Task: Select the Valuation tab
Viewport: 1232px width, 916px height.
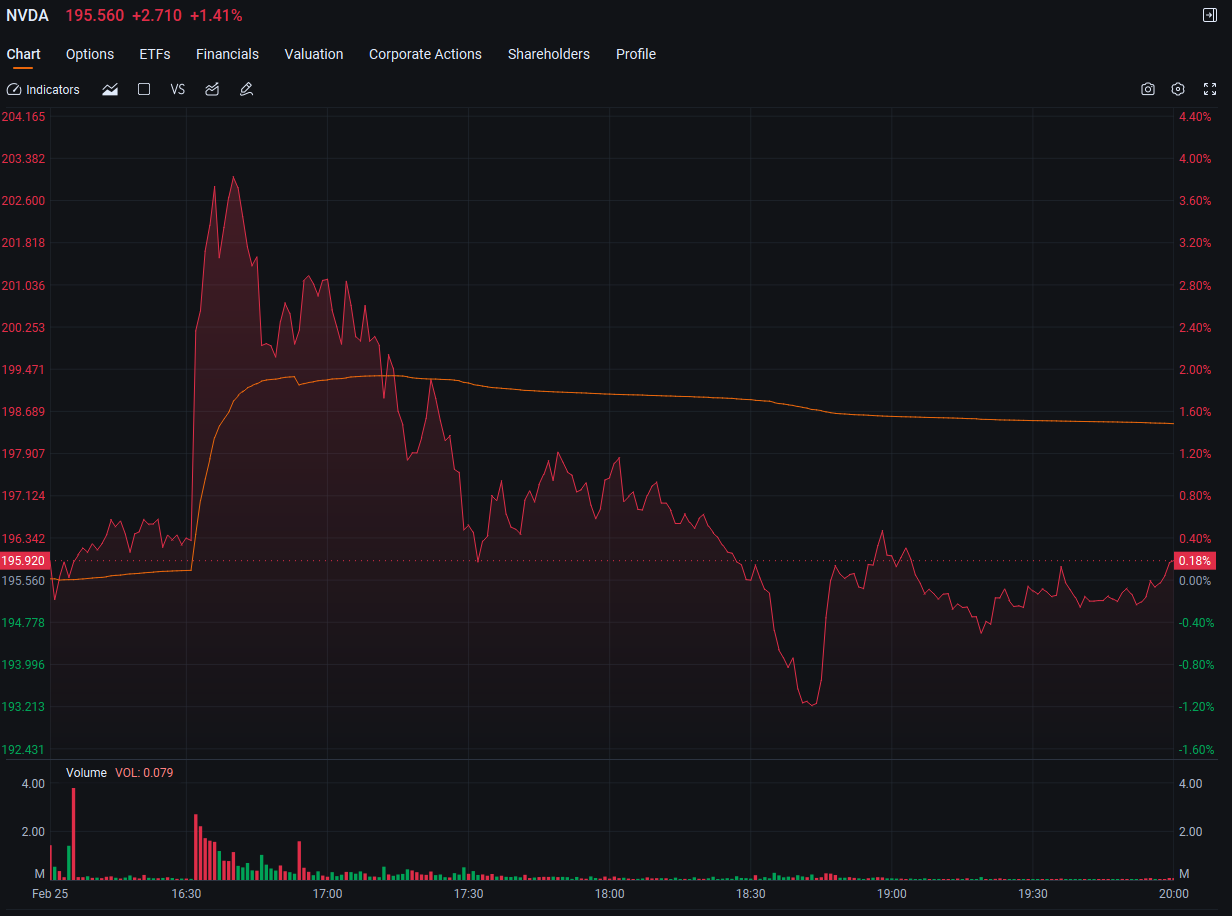Action: (314, 54)
